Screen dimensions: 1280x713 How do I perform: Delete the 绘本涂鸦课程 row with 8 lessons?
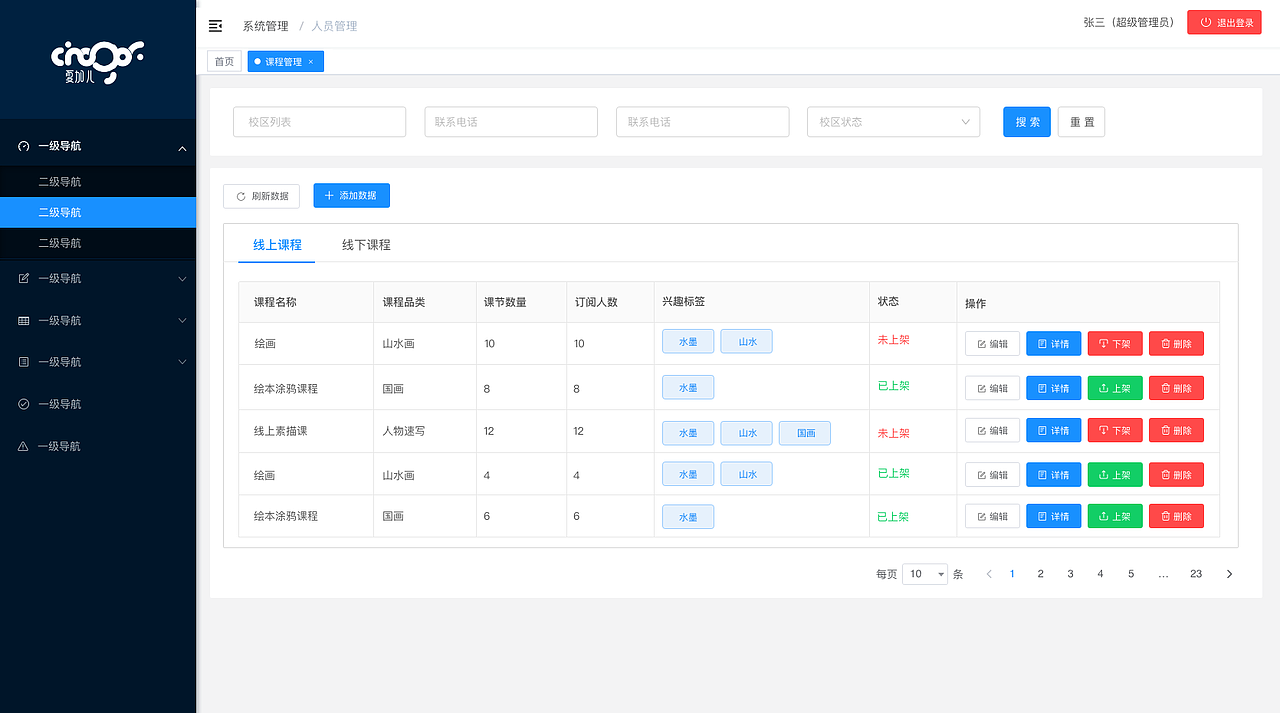click(x=1176, y=388)
